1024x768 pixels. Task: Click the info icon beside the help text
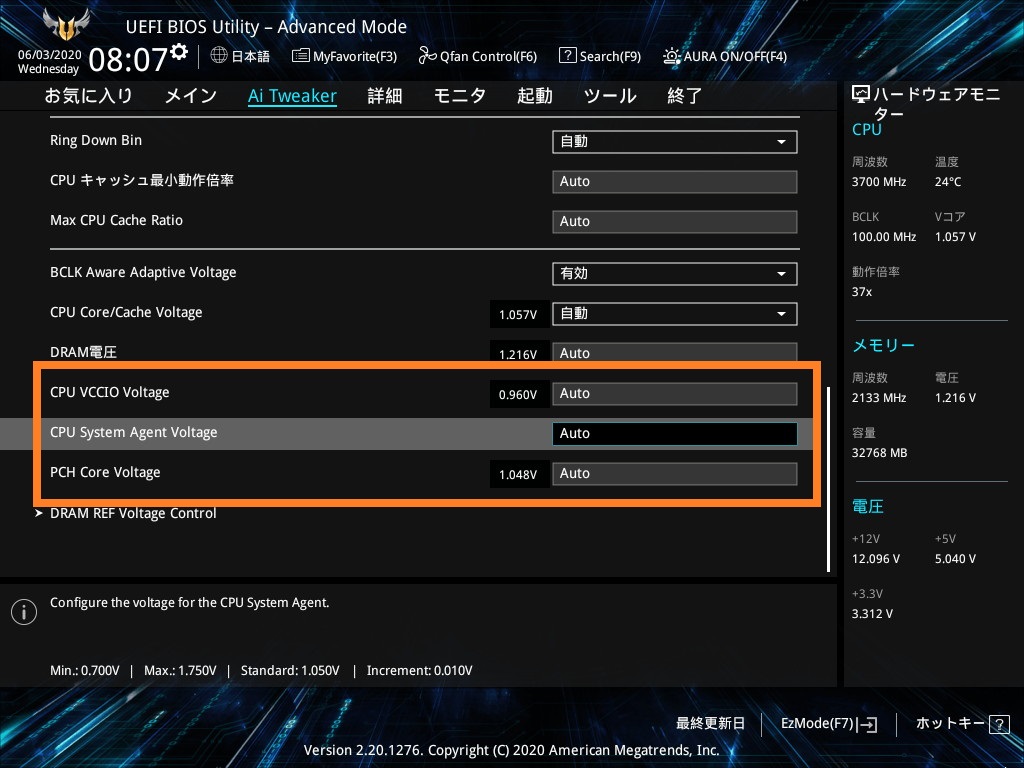24,612
